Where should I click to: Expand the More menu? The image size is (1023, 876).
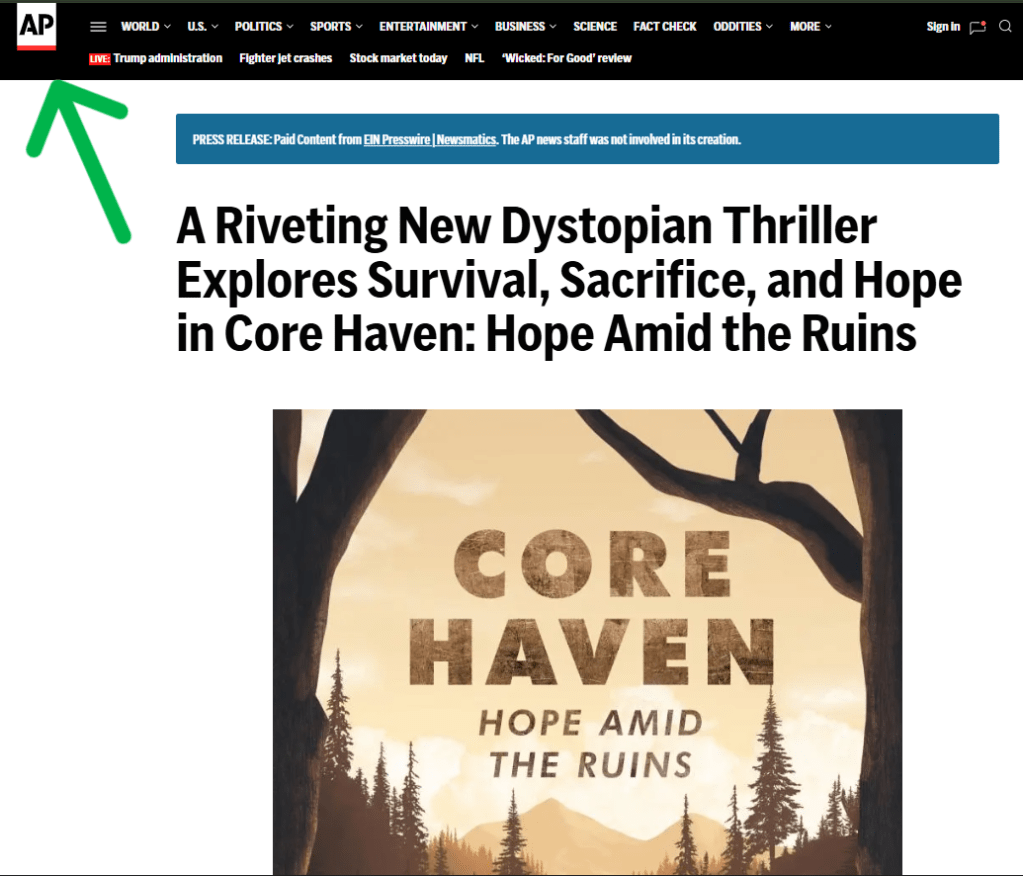(810, 27)
